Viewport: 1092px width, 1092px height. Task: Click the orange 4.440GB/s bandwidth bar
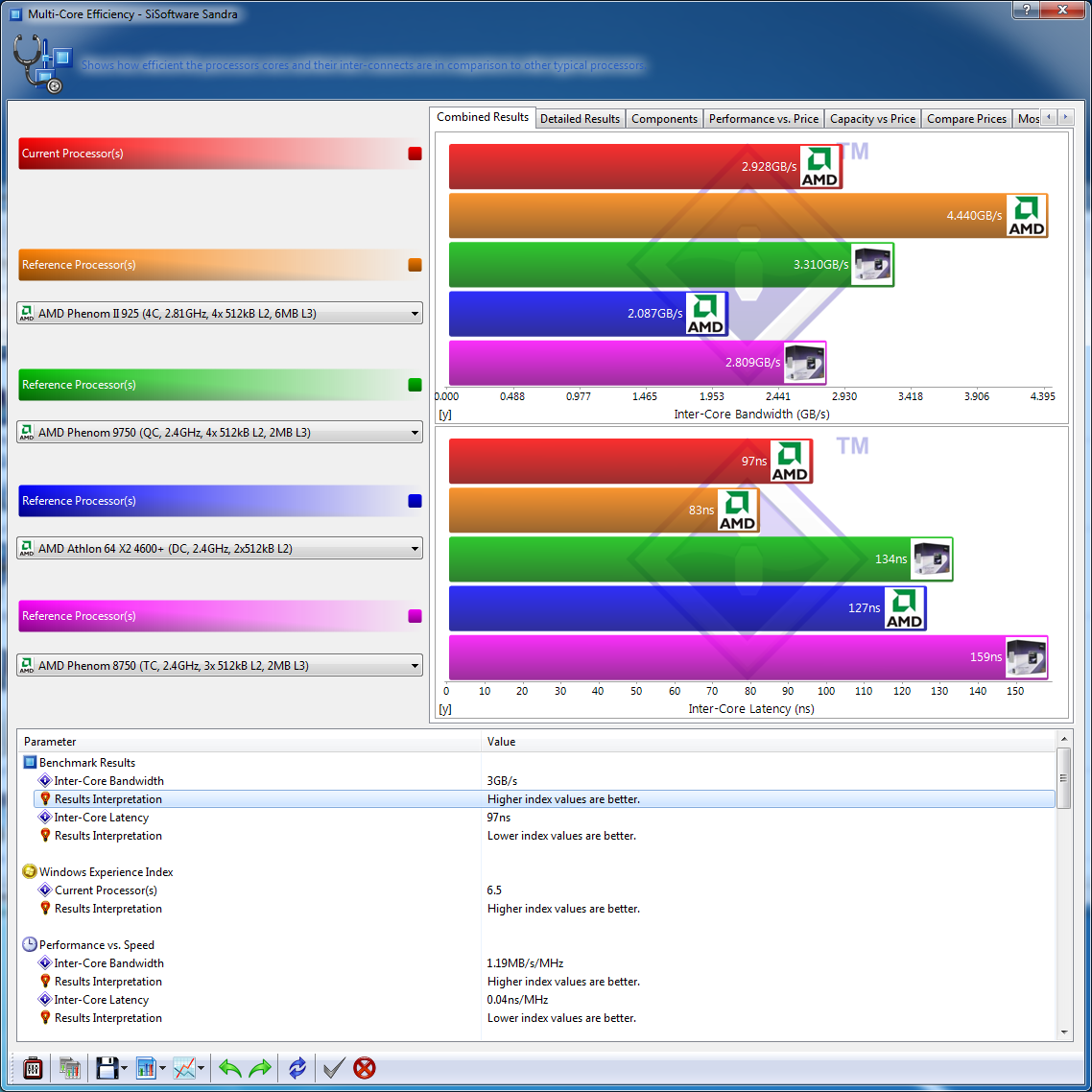click(748, 216)
